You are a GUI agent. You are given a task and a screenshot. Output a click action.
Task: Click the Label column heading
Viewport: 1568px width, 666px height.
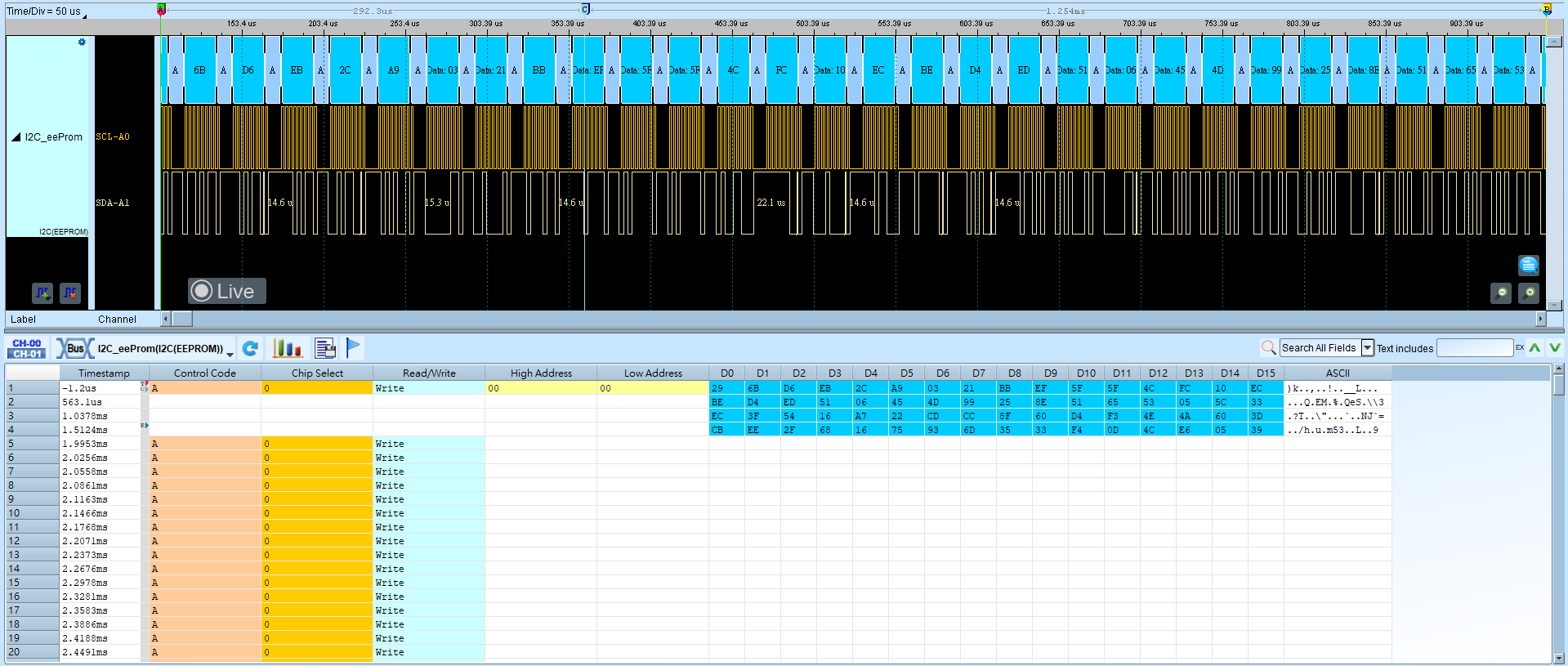coord(23,320)
